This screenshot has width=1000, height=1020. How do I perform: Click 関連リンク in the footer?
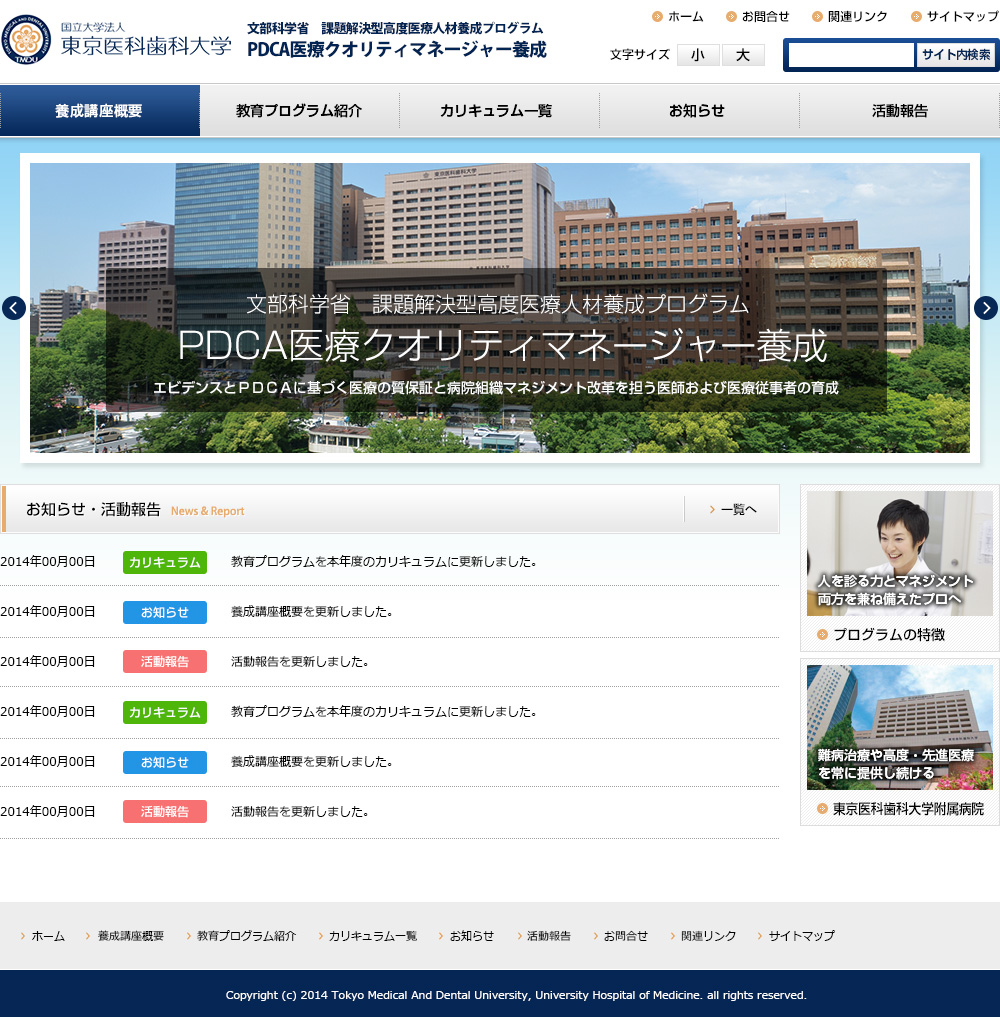tap(708, 936)
